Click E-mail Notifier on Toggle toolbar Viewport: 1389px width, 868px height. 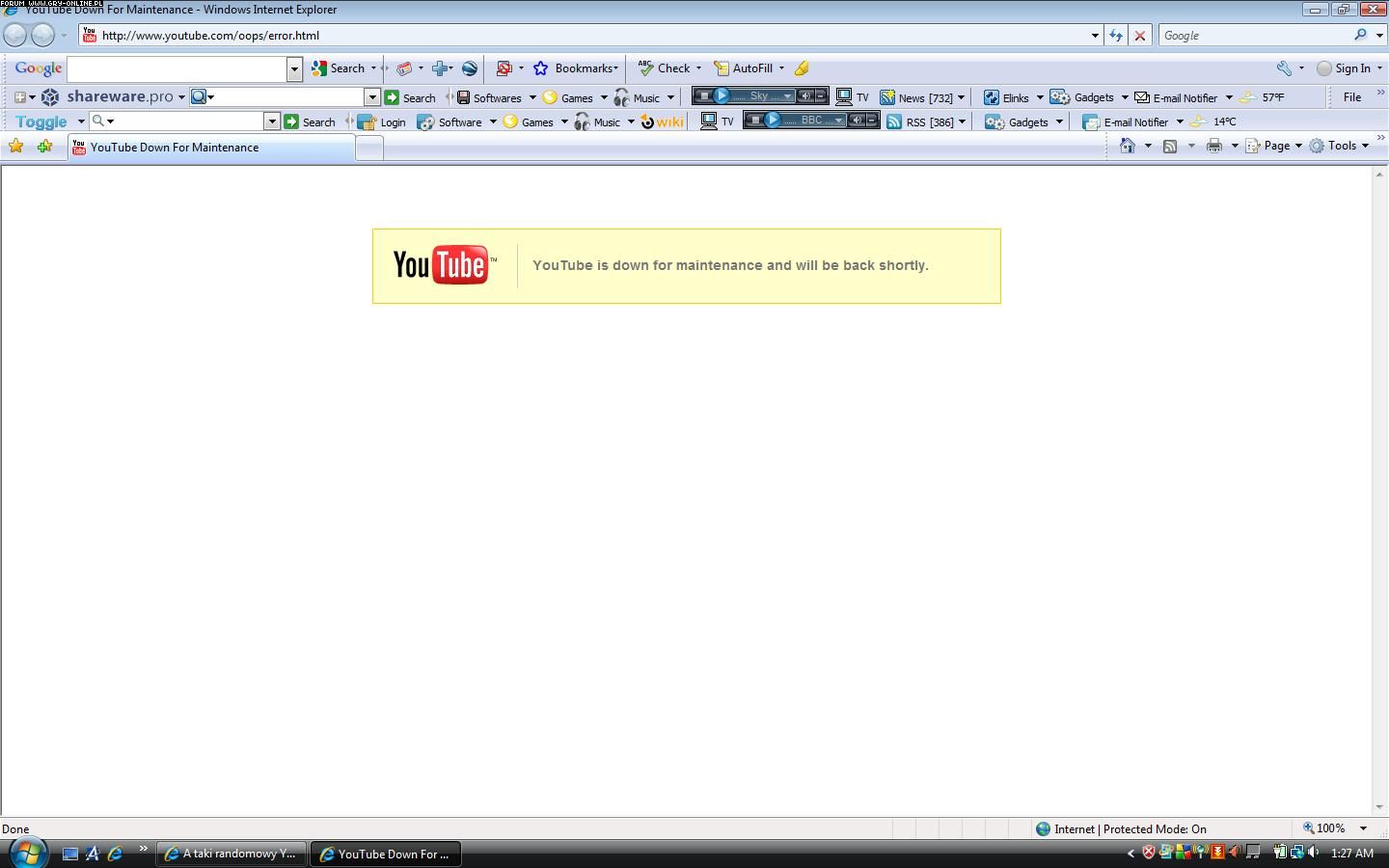(1127, 122)
